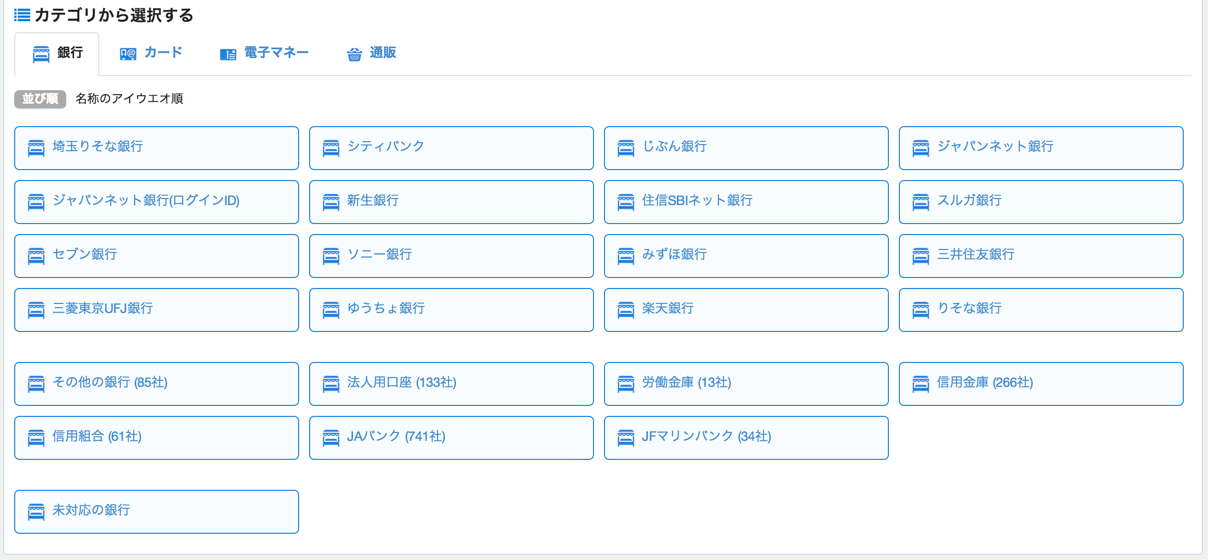Viewport: 1208px width, 560px height.
Task: Click the bank icon beside JAバンク (741社)
Action: click(x=331, y=438)
